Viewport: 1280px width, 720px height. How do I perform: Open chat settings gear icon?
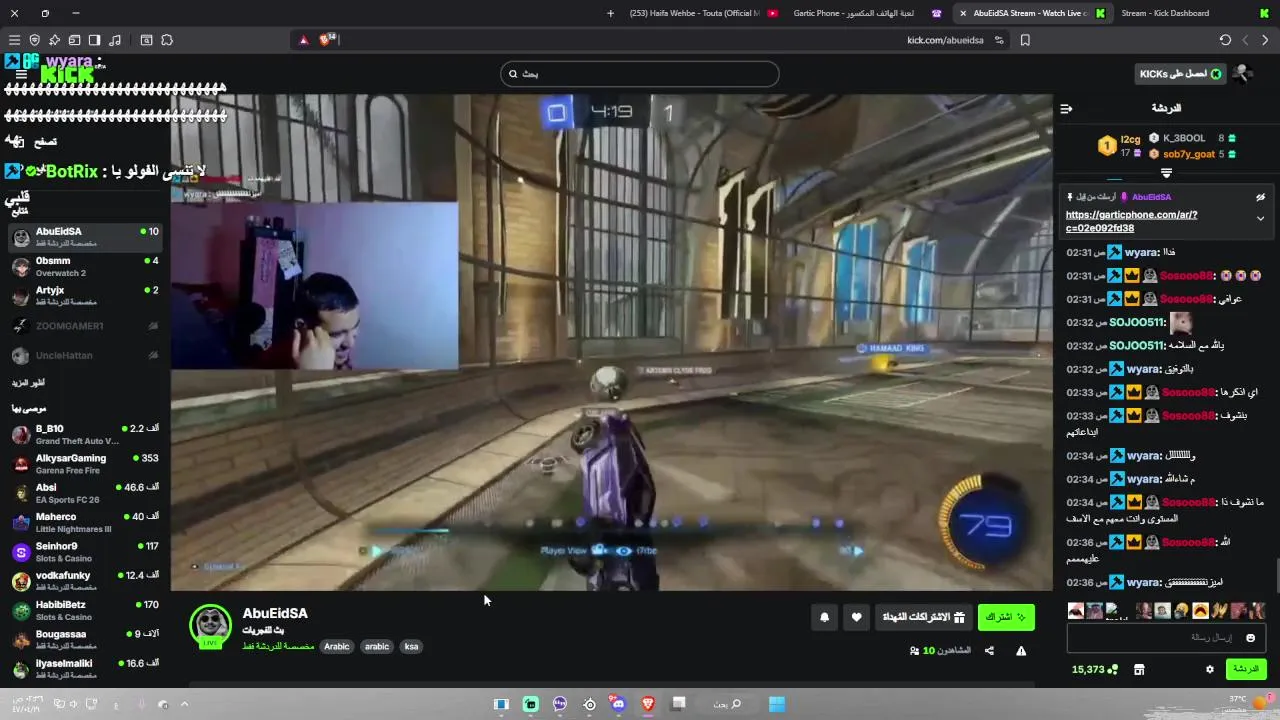(1210, 669)
